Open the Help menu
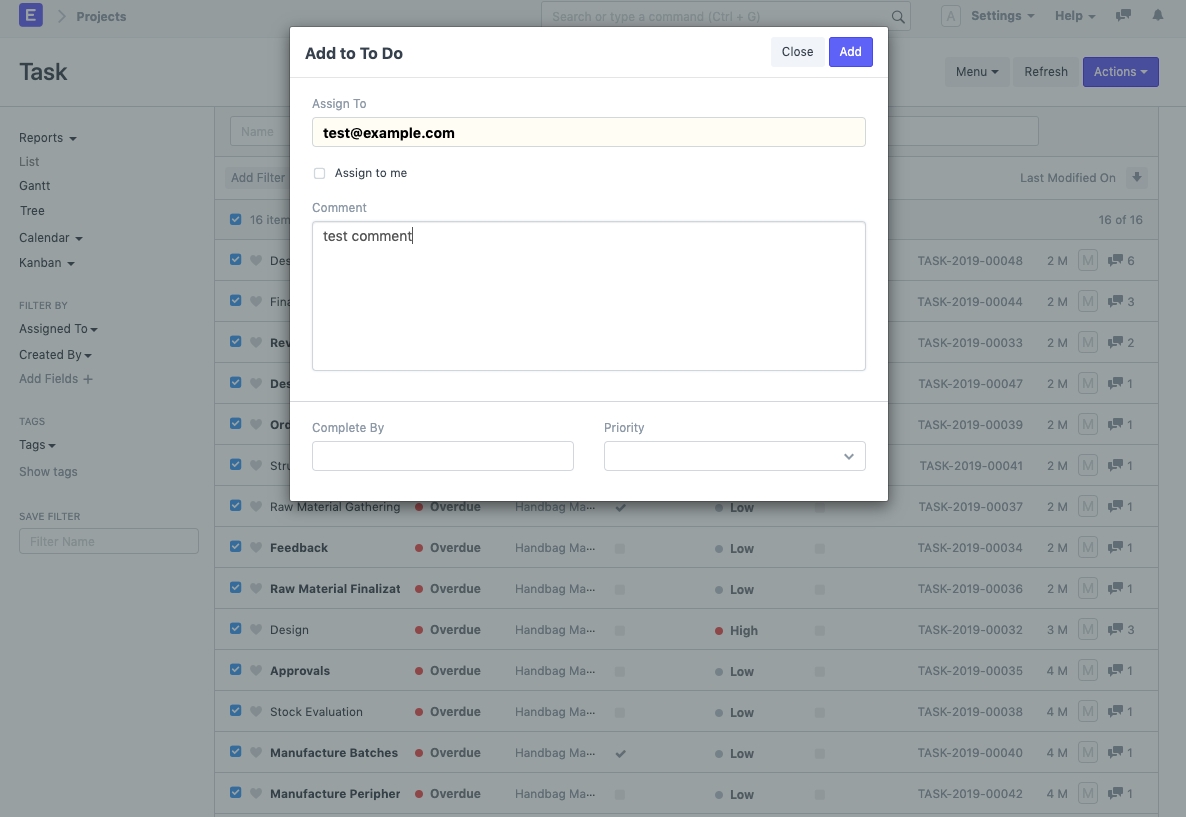 pos(1074,16)
